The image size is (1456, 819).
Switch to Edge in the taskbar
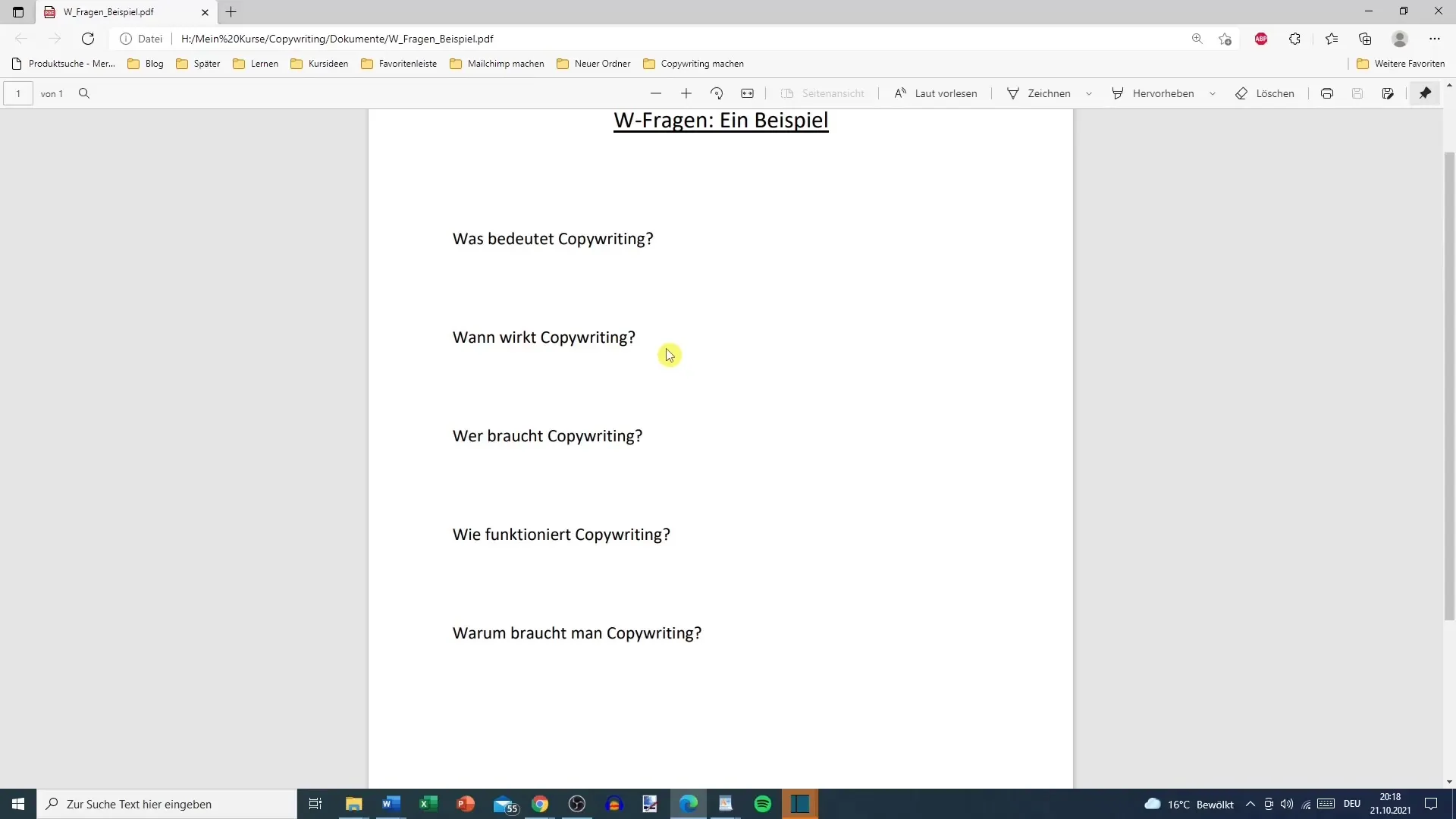pos(689,804)
